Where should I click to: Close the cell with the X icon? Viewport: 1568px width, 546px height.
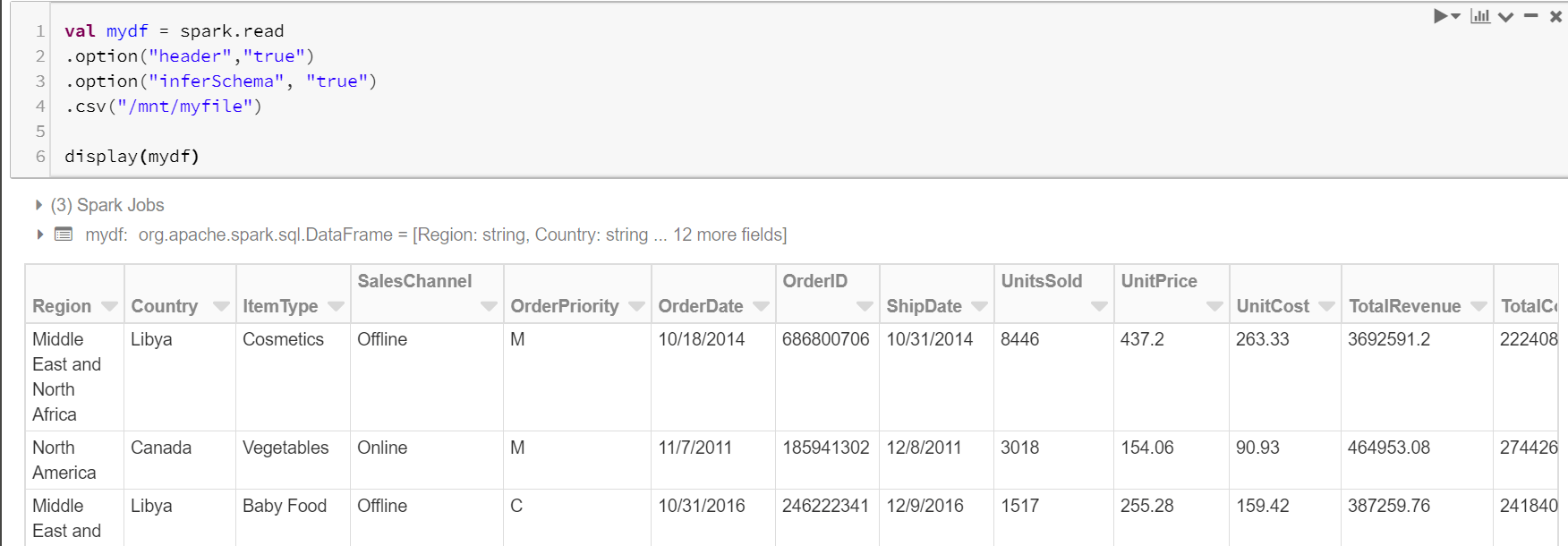[x=1555, y=16]
